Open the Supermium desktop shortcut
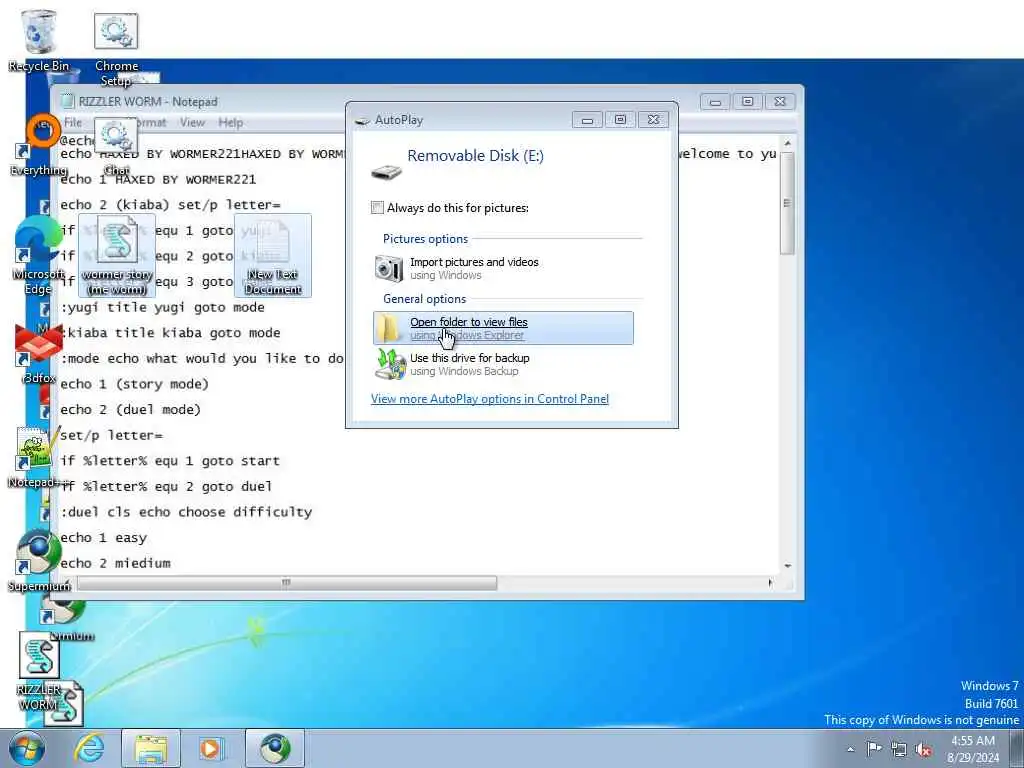The width and height of the screenshot is (1024, 768). coord(38,560)
